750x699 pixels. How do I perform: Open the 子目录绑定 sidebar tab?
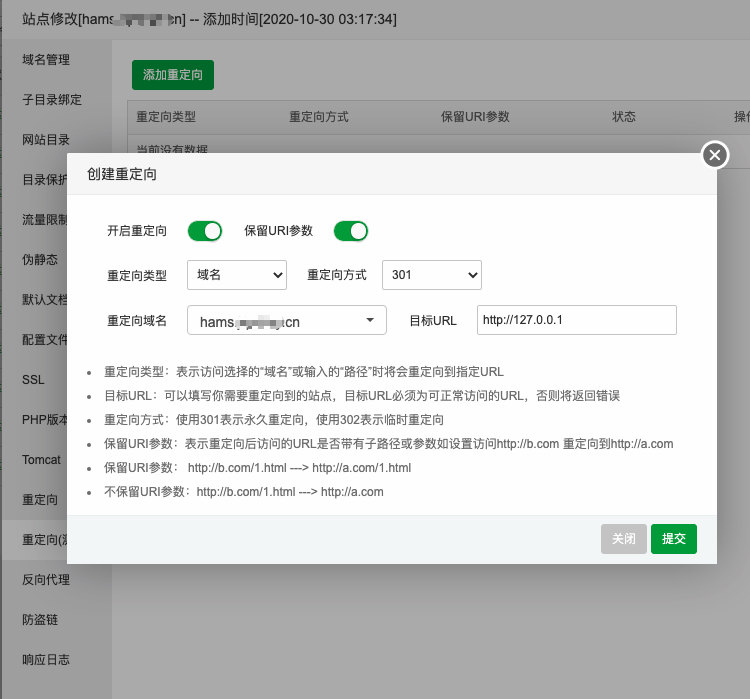point(52,100)
